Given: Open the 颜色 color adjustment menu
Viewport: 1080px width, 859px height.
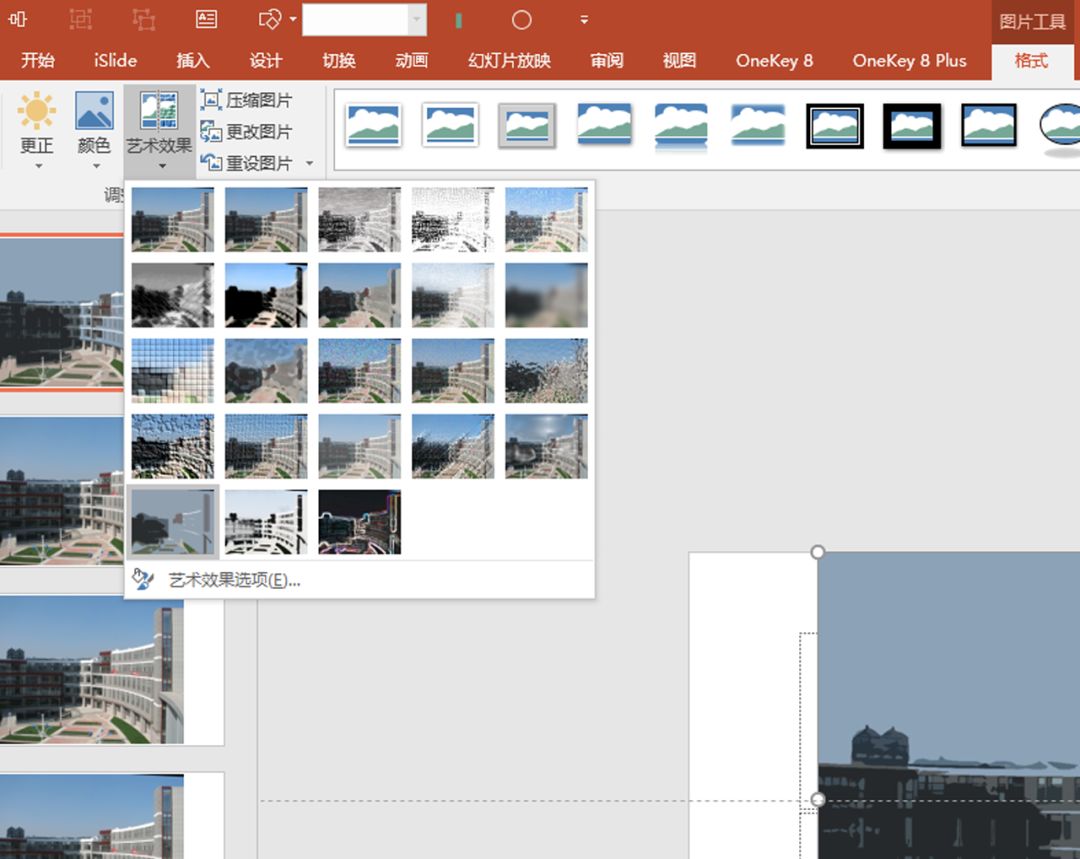Looking at the screenshot, I should 94,130.
